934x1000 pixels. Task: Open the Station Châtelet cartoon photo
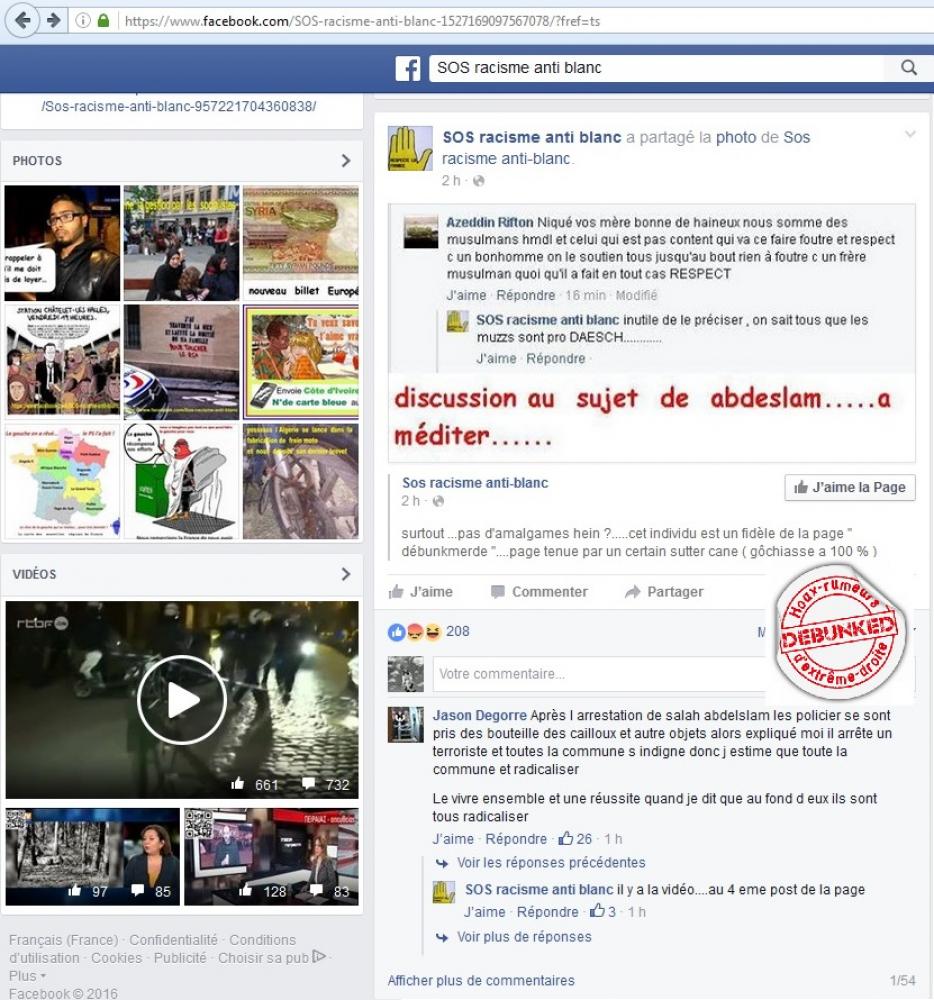(62, 362)
